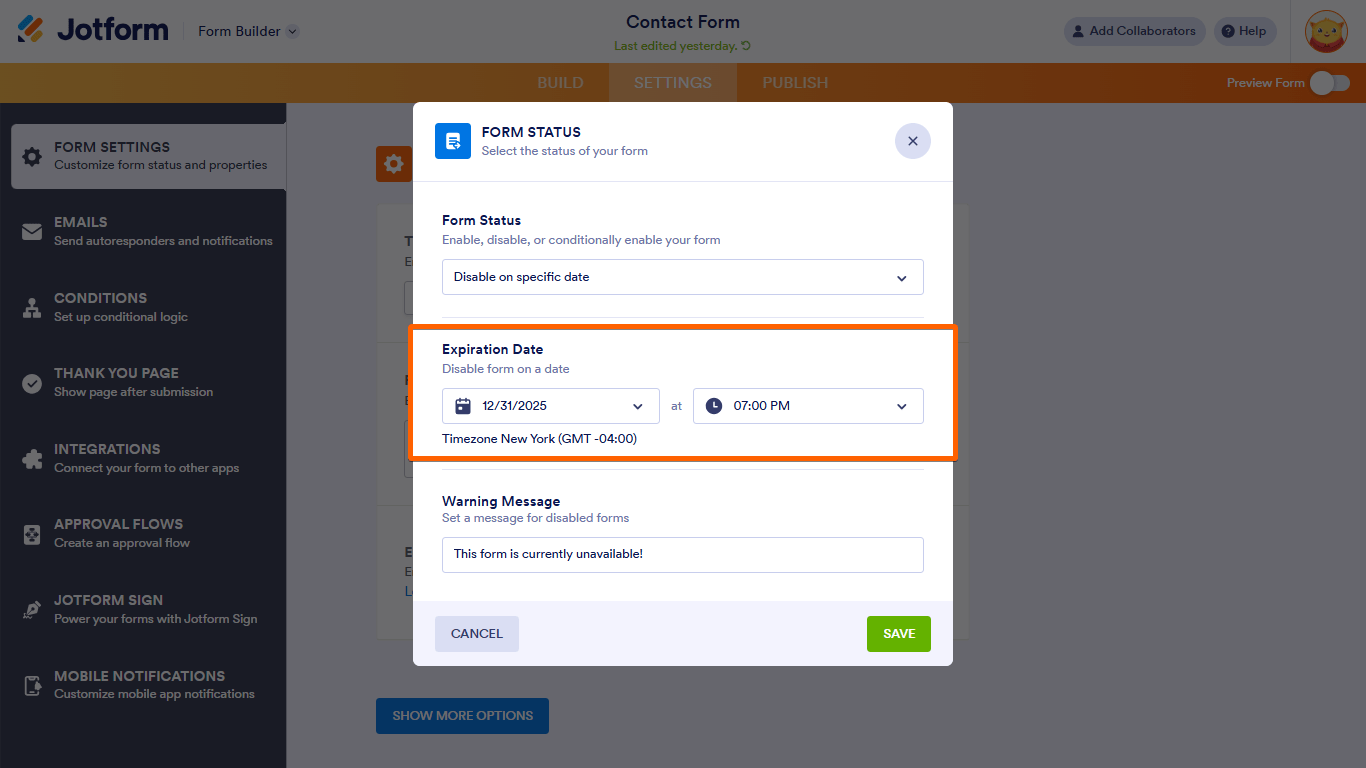Viewport: 1366px width, 768px height.
Task: Click the Conditions sidebar icon
Action: pos(32,308)
